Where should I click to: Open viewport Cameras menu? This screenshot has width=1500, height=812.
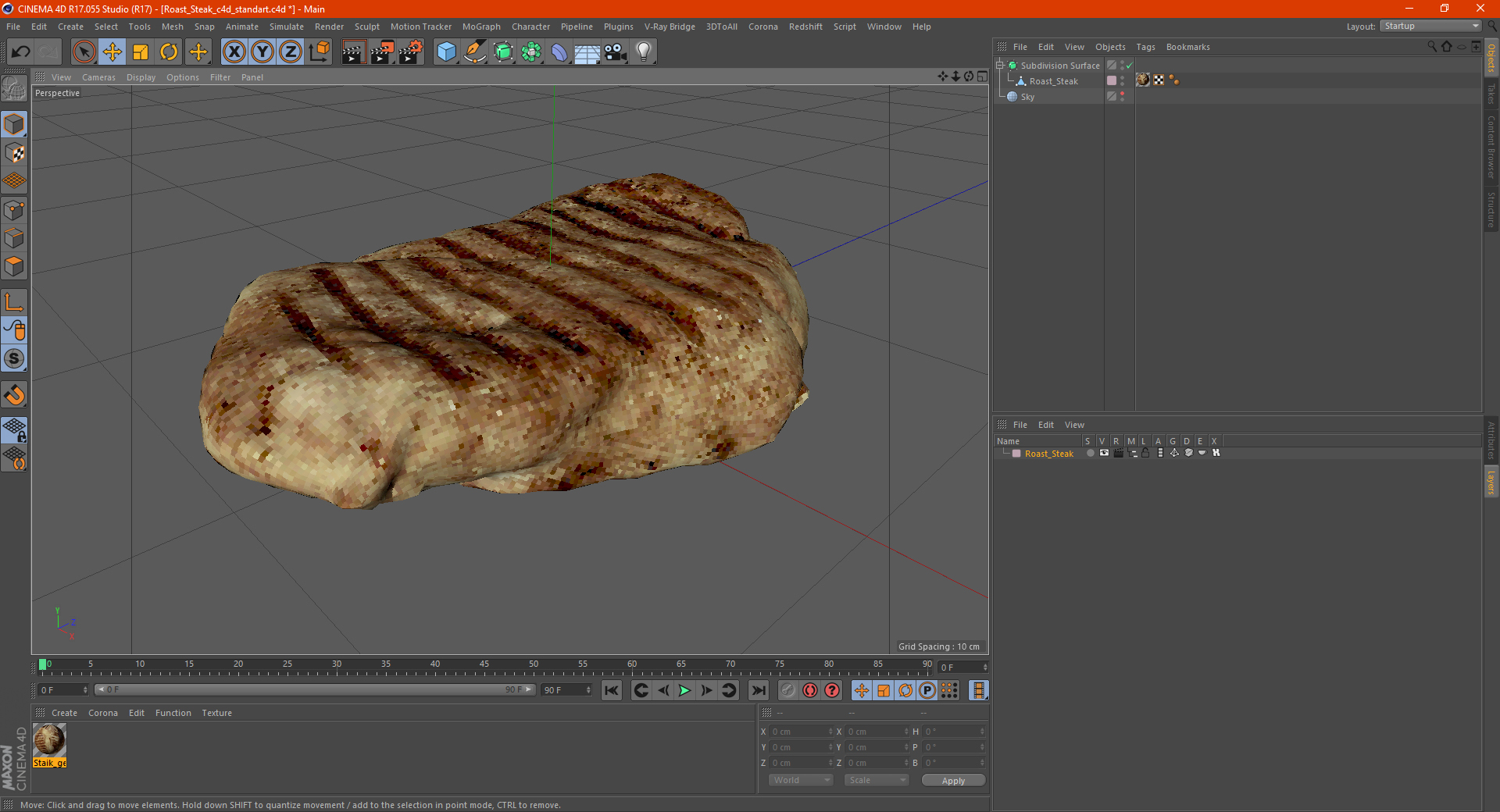[x=98, y=77]
